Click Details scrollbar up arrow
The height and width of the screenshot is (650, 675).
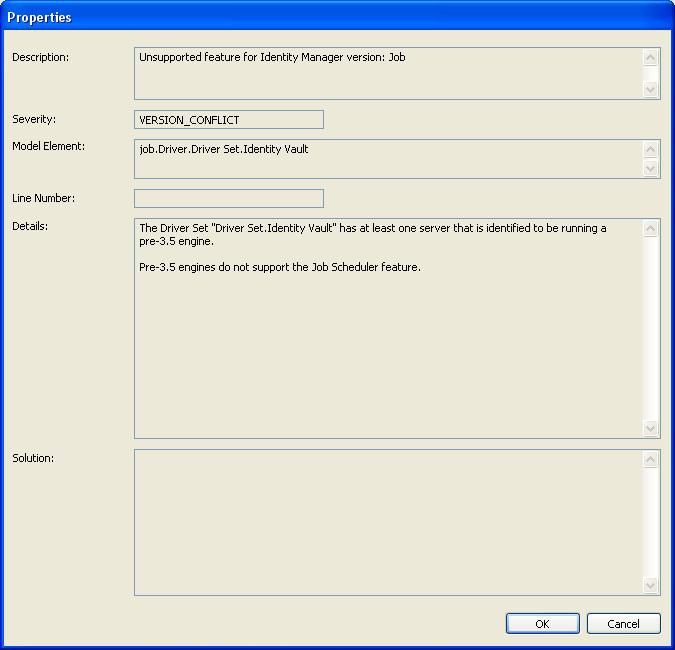650,228
